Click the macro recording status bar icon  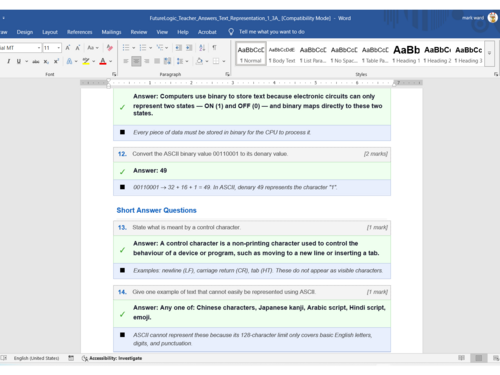click(x=71, y=358)
